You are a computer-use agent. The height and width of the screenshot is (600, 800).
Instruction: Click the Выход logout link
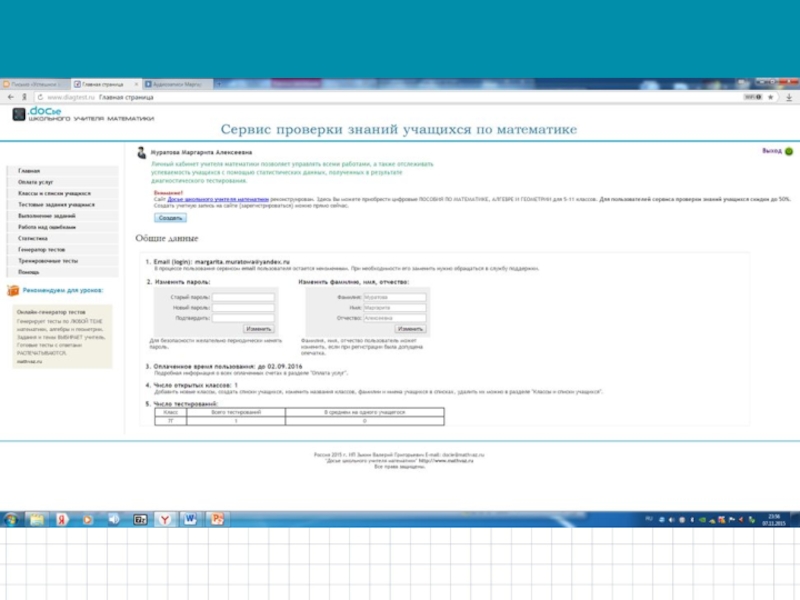[x=771, y=151]
